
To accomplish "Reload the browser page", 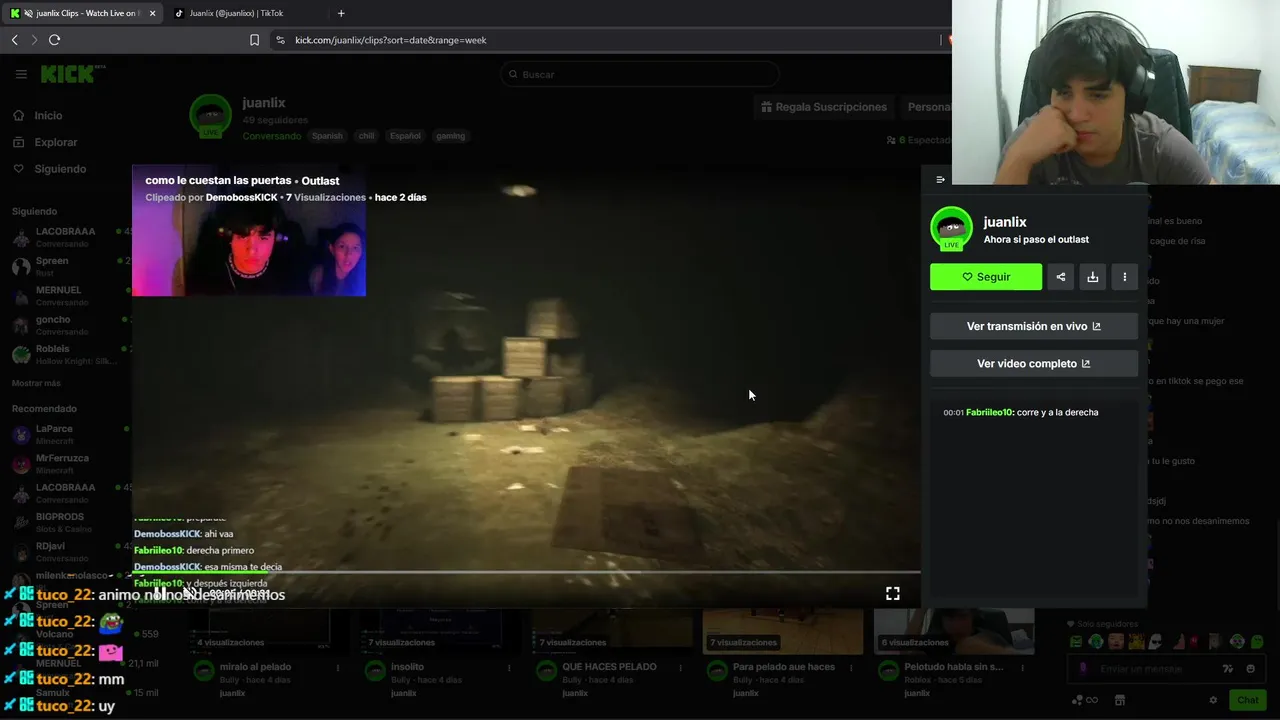I will click(54, 40).
